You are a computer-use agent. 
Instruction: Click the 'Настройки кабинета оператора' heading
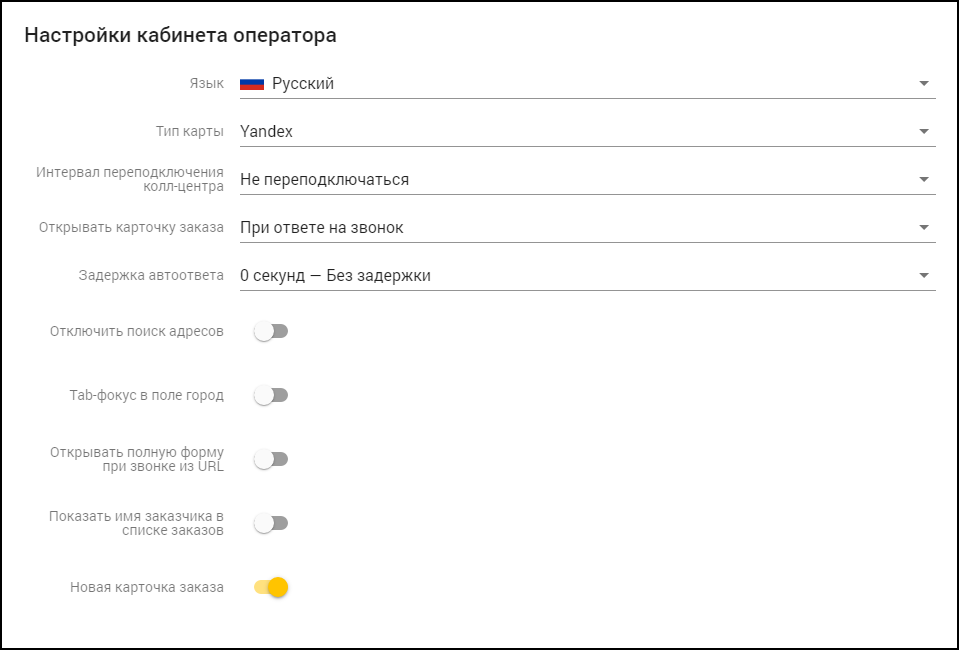180,36
